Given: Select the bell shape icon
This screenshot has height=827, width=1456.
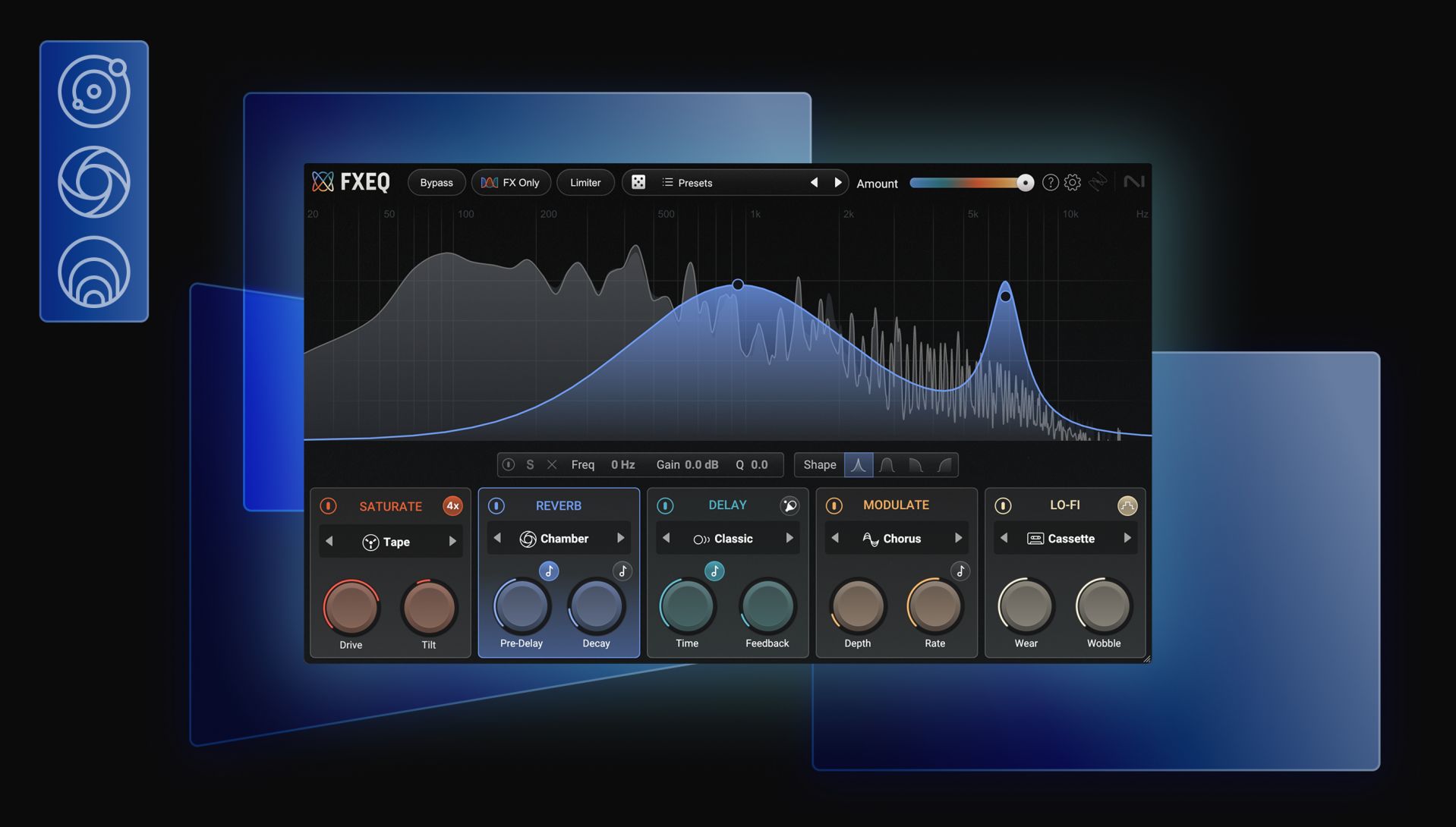Looking at the screenshot, I should click(x=859, y=464).
